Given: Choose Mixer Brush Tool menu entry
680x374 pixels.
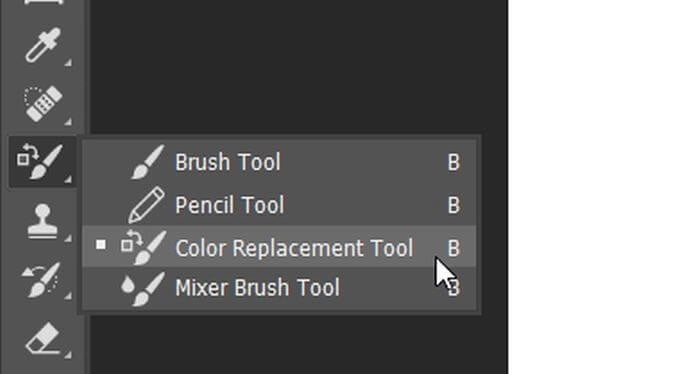Looking at the screenshot, I should (279, 288).
